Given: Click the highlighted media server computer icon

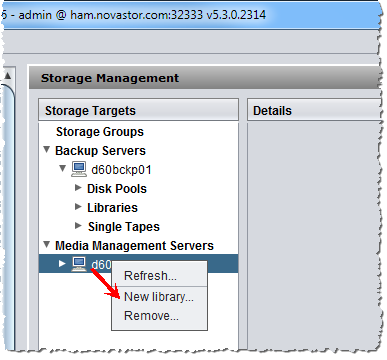Looking at the screenshot, I should point(79,264).
